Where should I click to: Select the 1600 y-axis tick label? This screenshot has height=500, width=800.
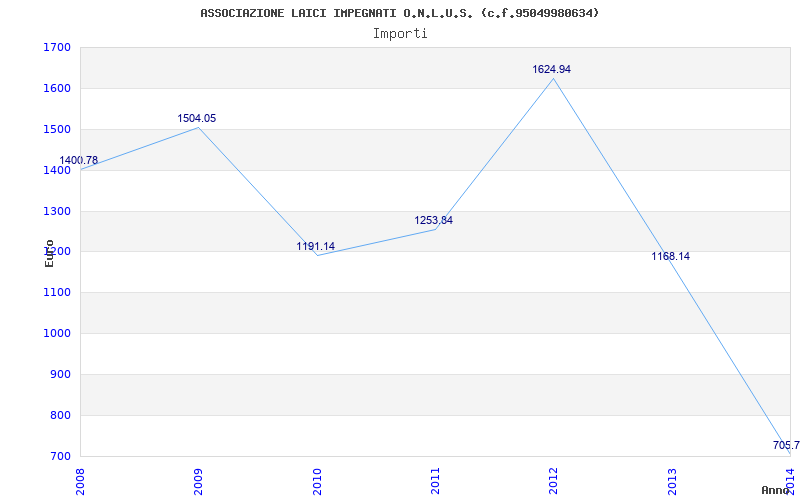click(x=57, y=89)
